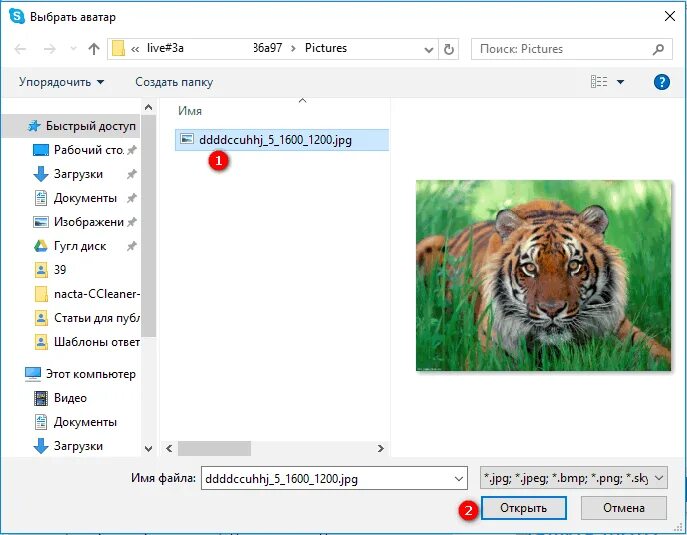The width and height of the screenshot is (687, 535).
Task: Click Создать папку button
Action: (x=174, y=82)
